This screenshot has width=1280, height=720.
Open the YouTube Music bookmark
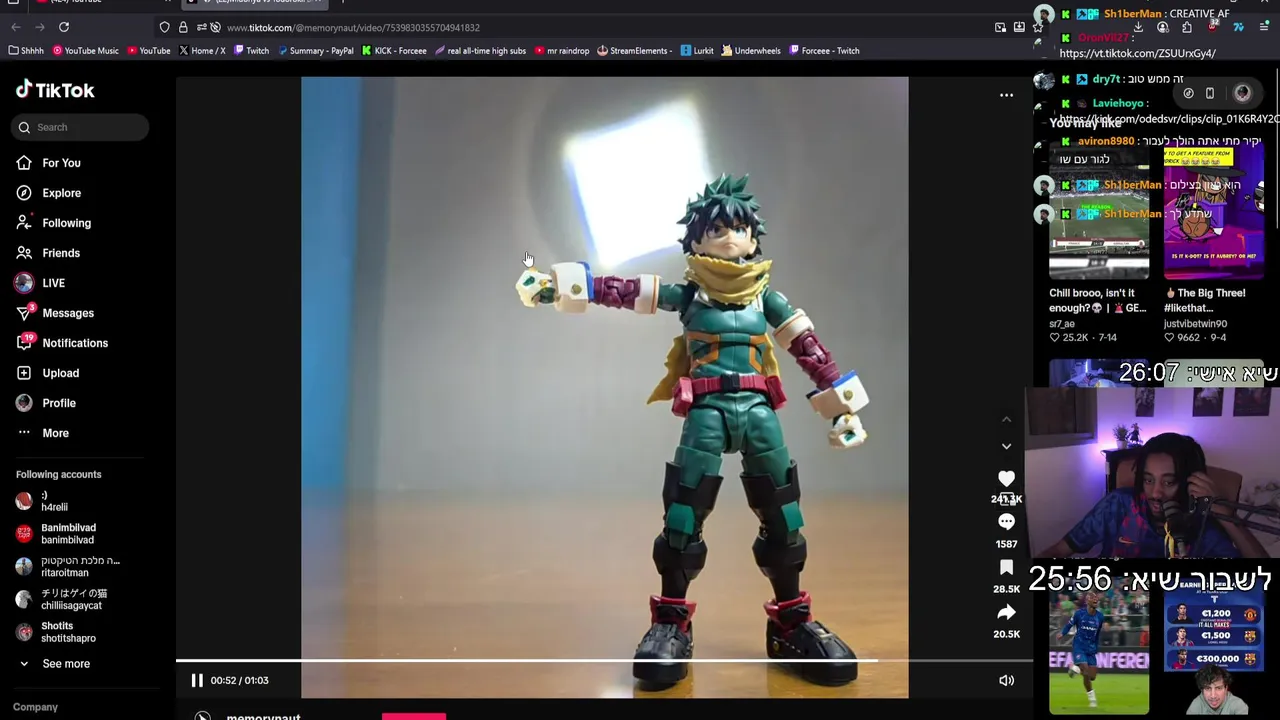click(86, 50)
